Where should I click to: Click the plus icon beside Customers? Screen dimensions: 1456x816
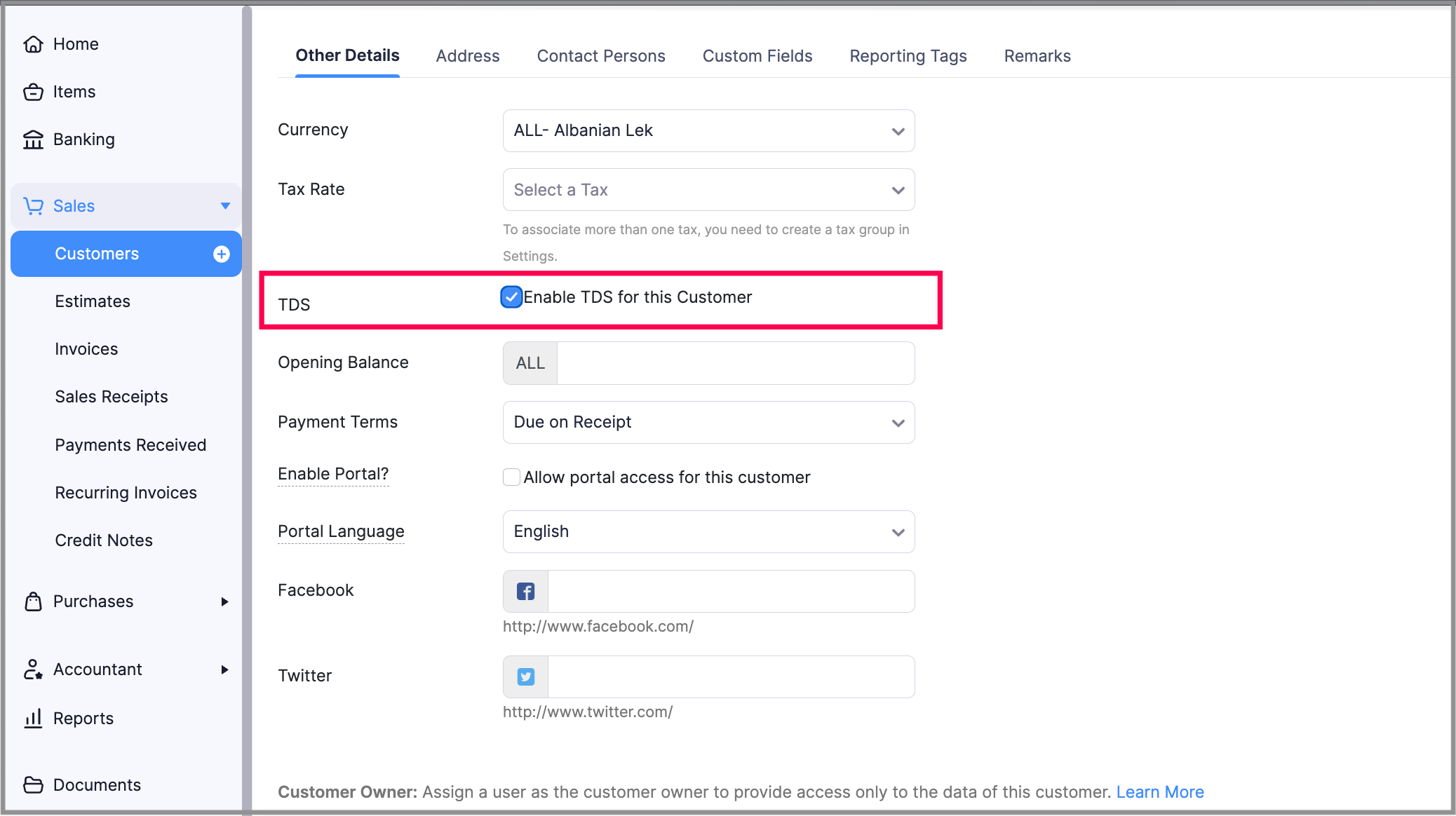(222, 254)
